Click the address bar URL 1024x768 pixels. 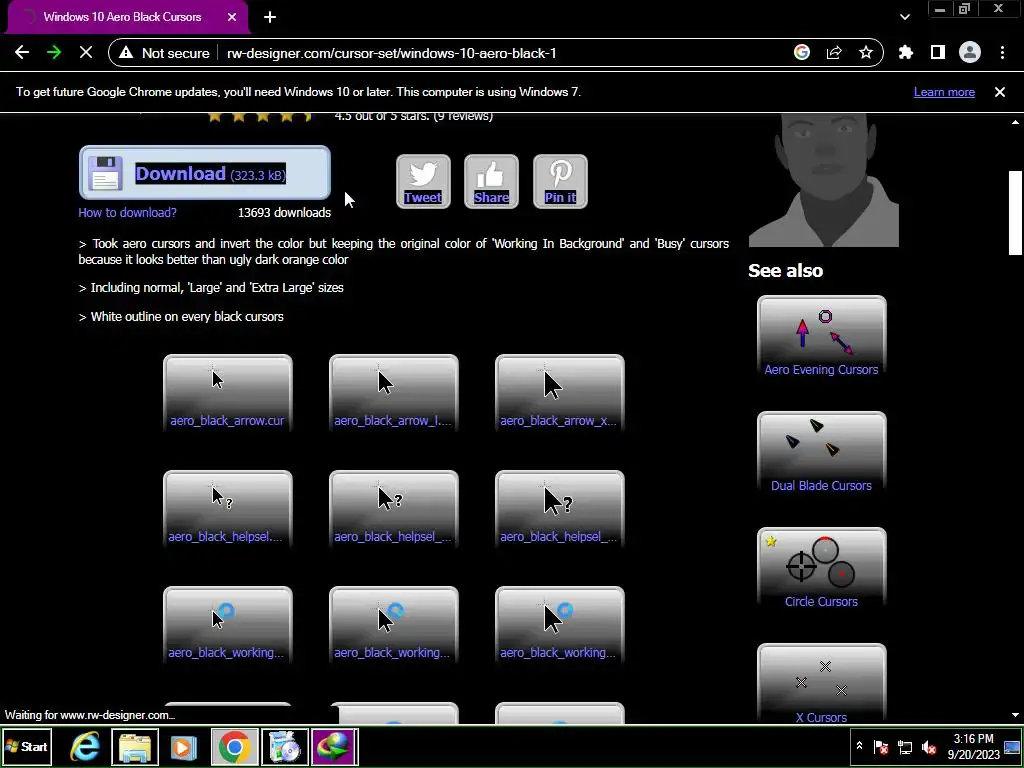(x=391, y=53)
